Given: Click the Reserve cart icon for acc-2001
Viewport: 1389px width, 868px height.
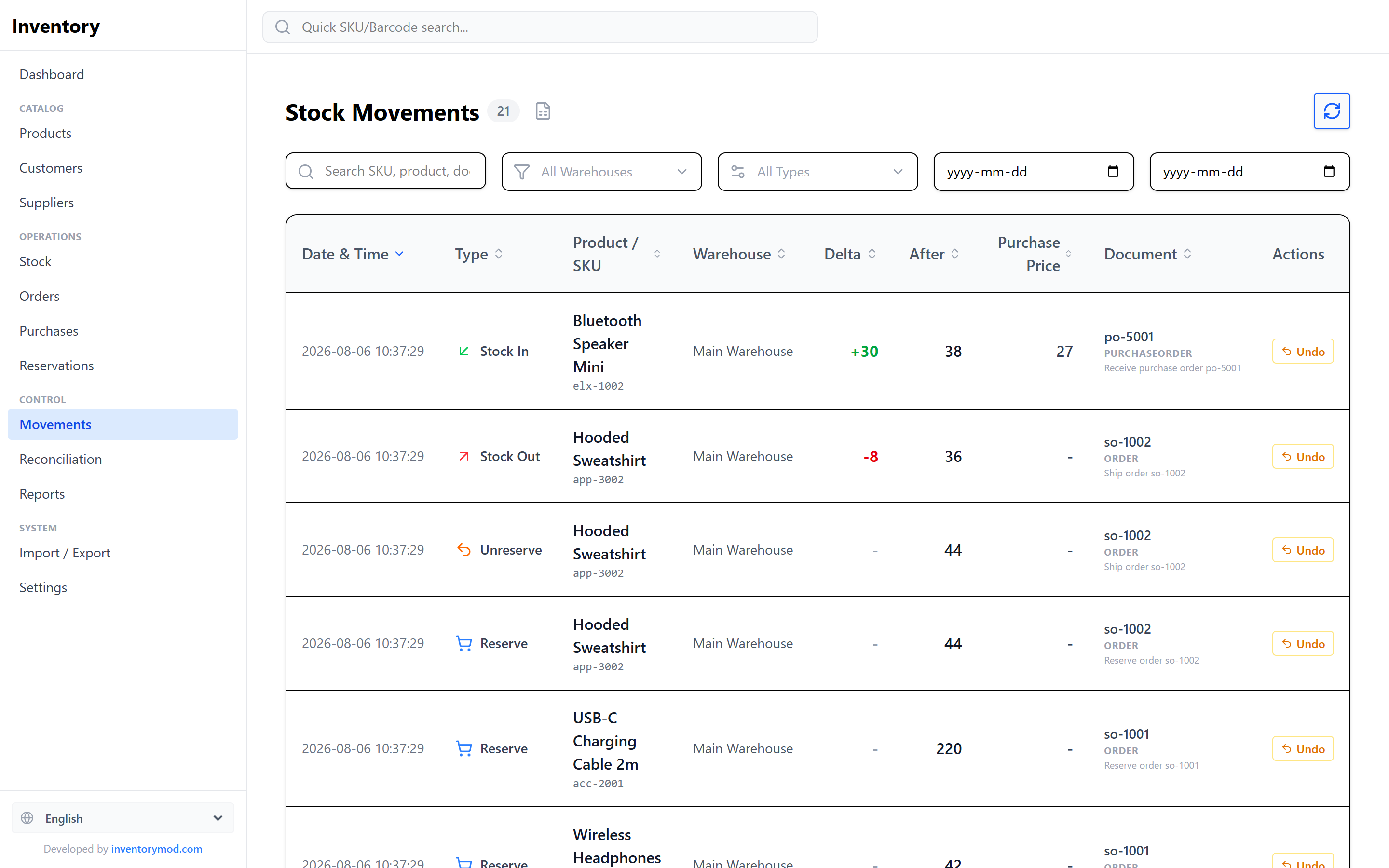Looking at the screenshot, I should tap(464, 748).
